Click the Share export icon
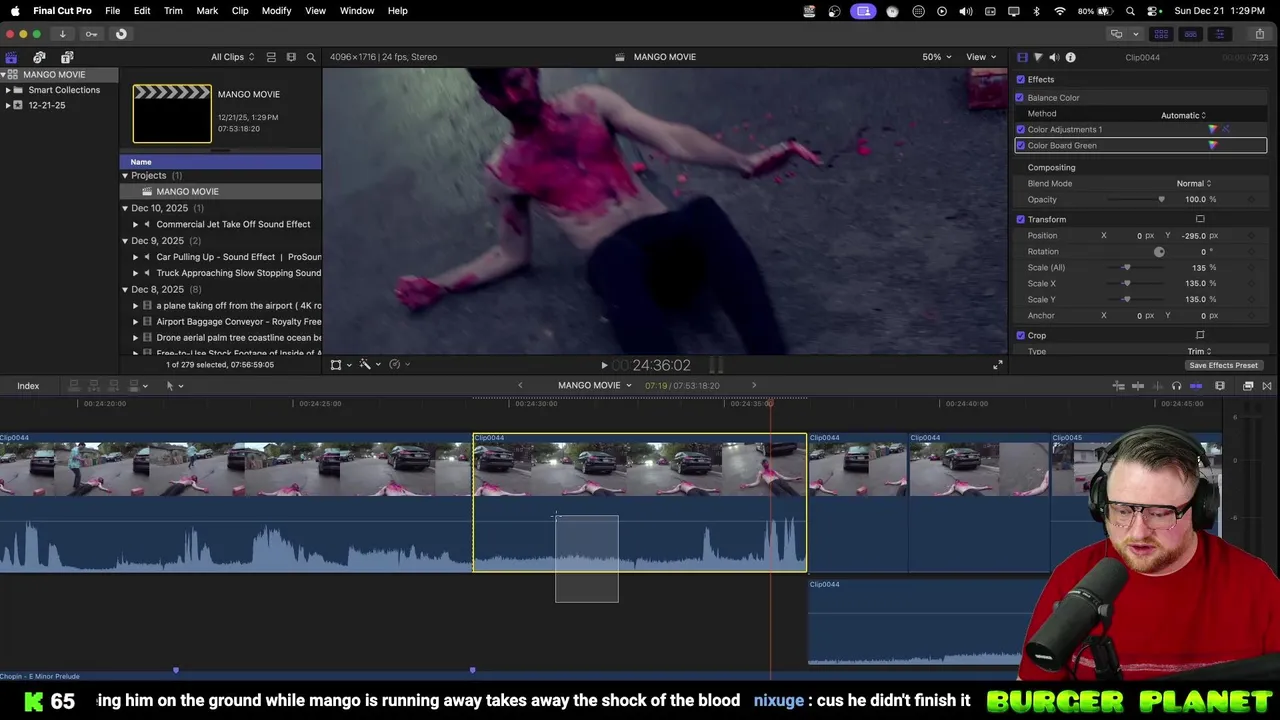The width and height of the screenshot is (1280, 720). [x=1259, y=34]
